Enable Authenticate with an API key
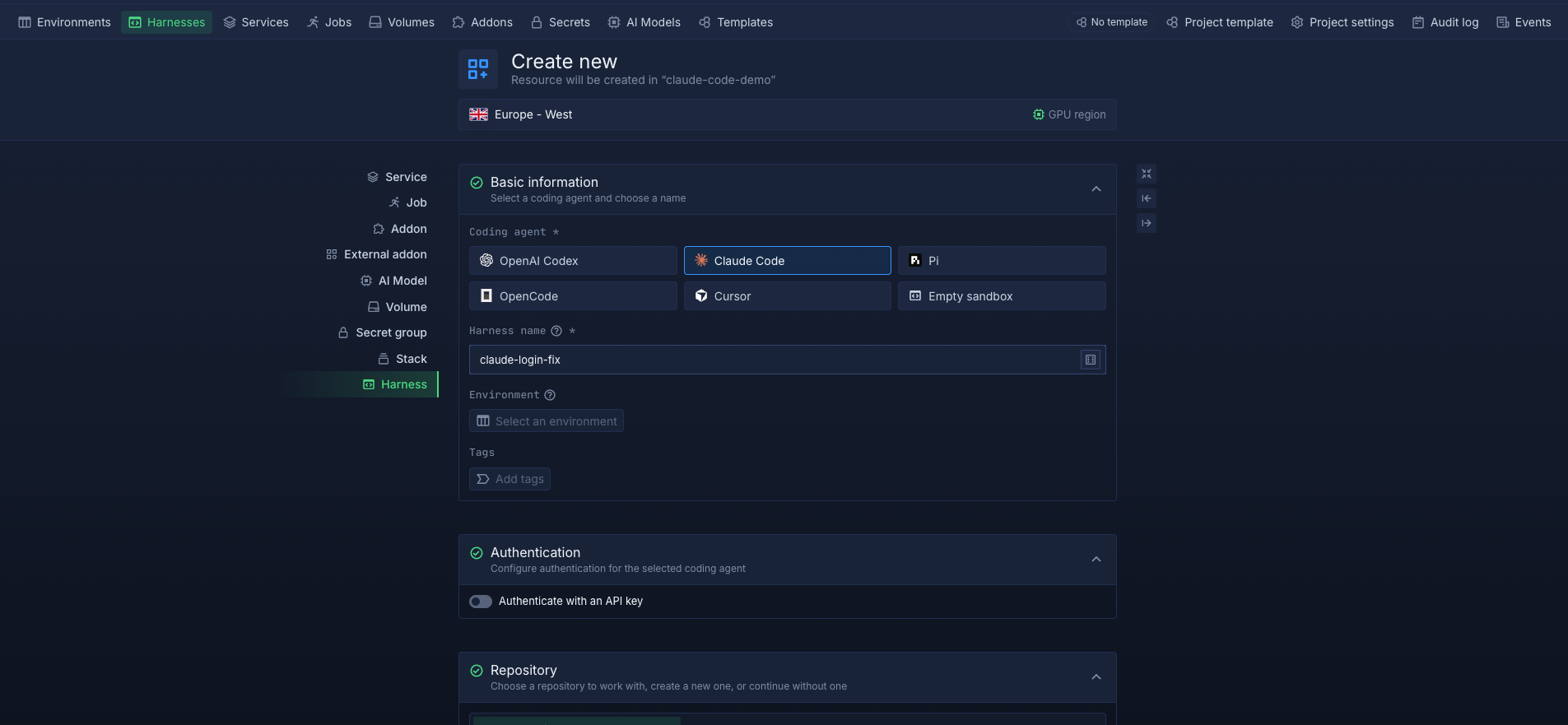This screenshot has width=1568, height=725. (481, 602)
